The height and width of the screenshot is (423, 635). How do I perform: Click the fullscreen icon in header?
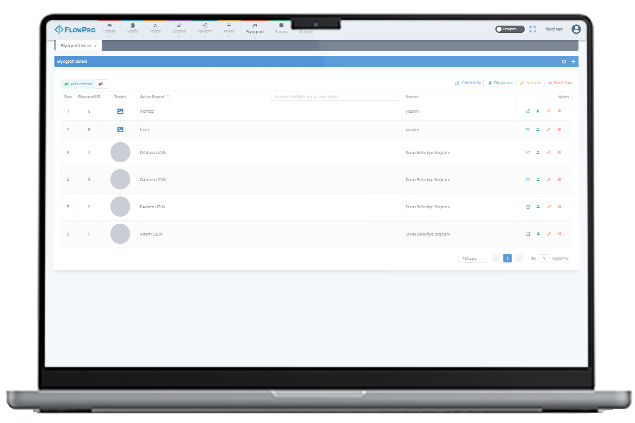[532, 30]
